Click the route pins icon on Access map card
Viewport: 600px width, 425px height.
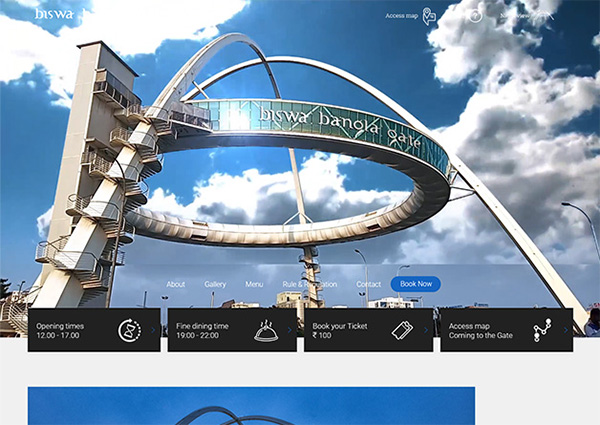tap(543, 330)
